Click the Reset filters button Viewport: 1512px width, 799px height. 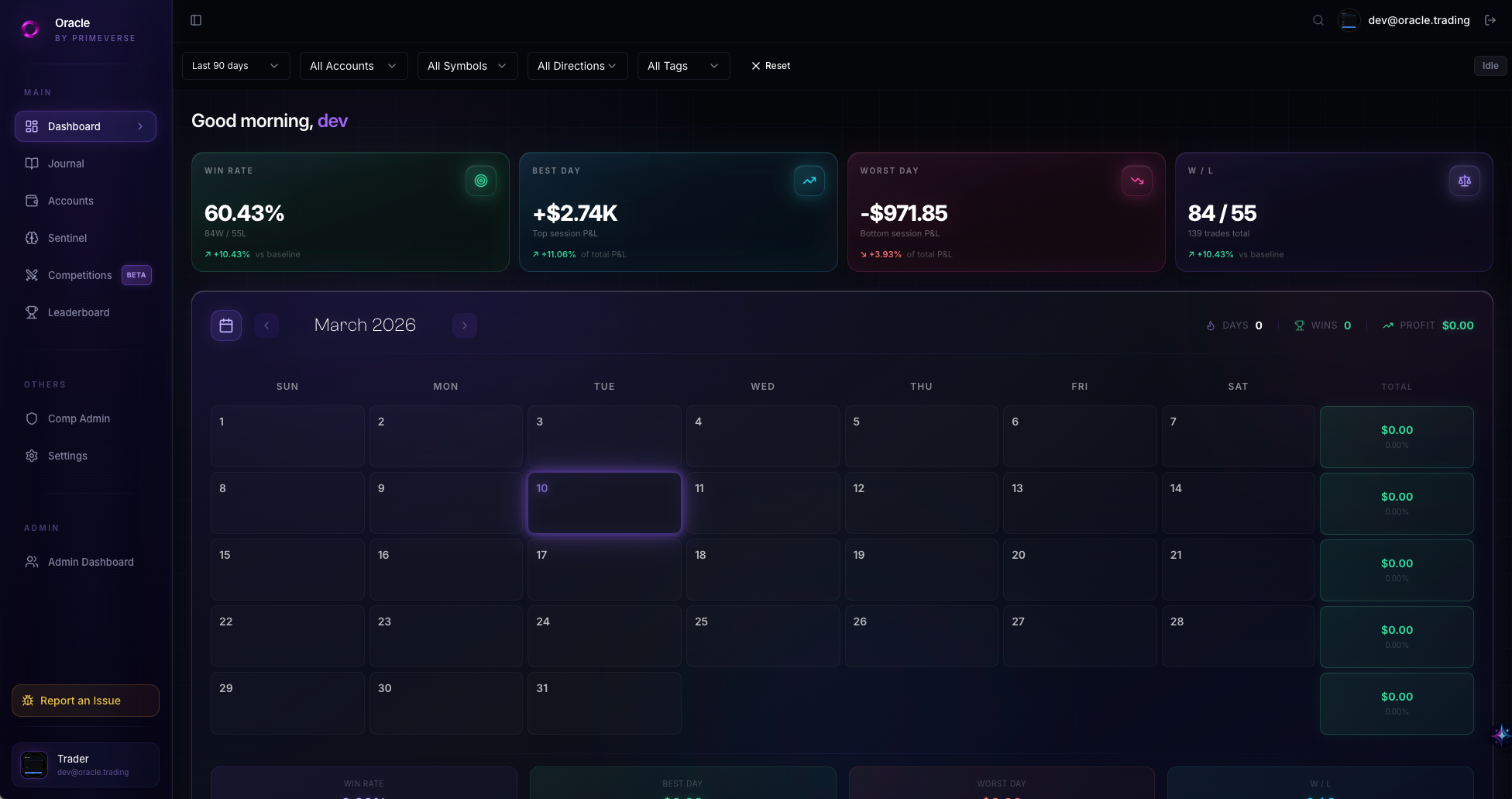click(770, 66)
